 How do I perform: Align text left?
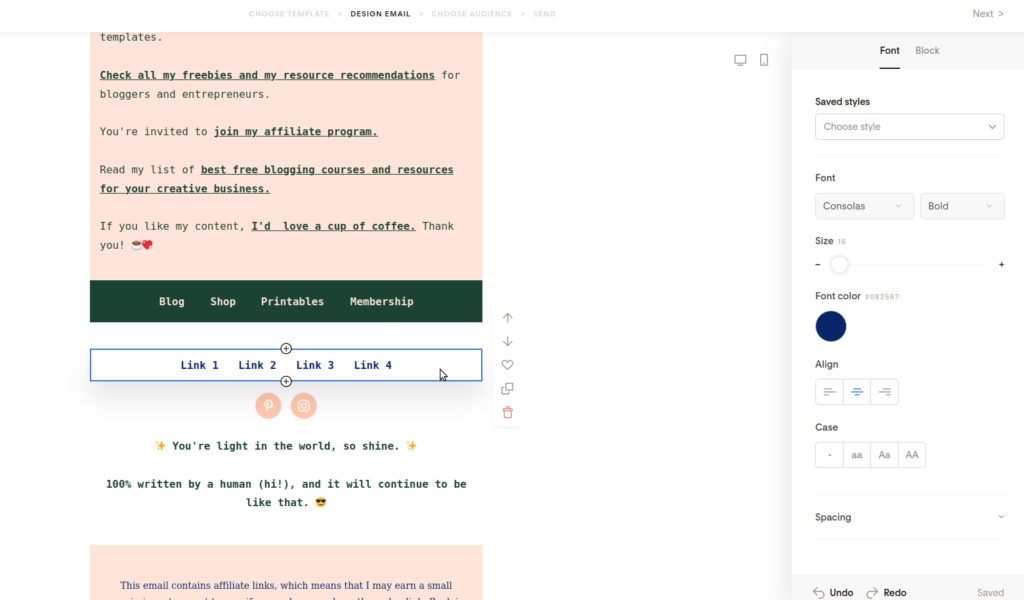click(829, 392)
